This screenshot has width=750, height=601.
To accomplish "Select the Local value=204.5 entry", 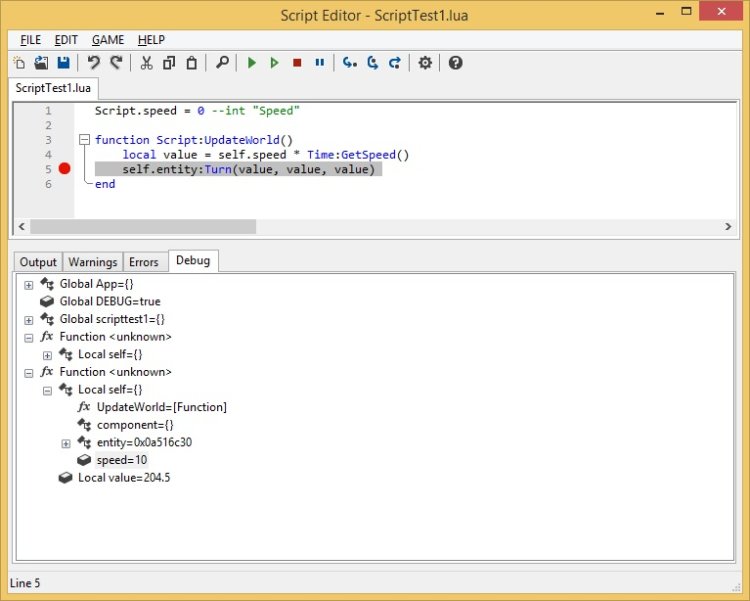I will pyautogui.click(x=123, y=478).
